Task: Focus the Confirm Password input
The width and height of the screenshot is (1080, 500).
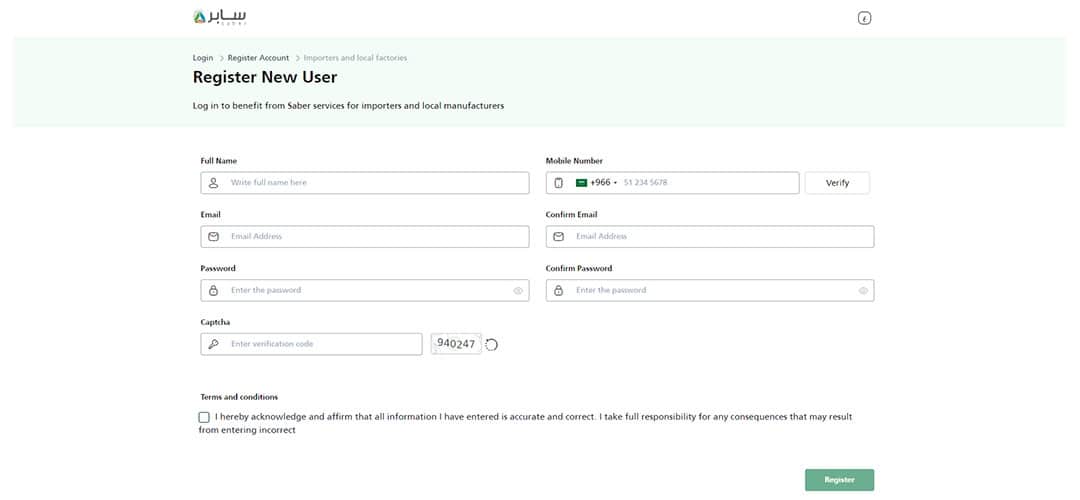Action: pyautogui.click(x=710, y=290)
